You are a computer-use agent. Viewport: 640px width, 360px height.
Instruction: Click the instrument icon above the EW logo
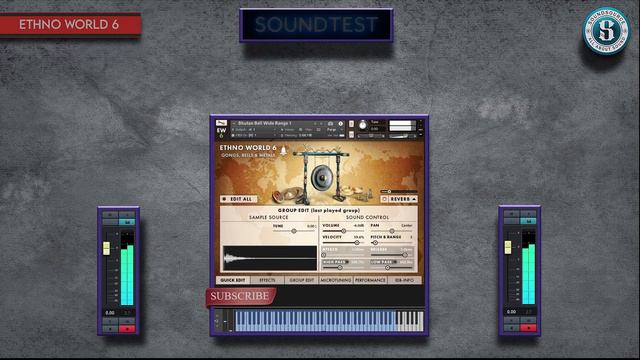tap(221, 122)
